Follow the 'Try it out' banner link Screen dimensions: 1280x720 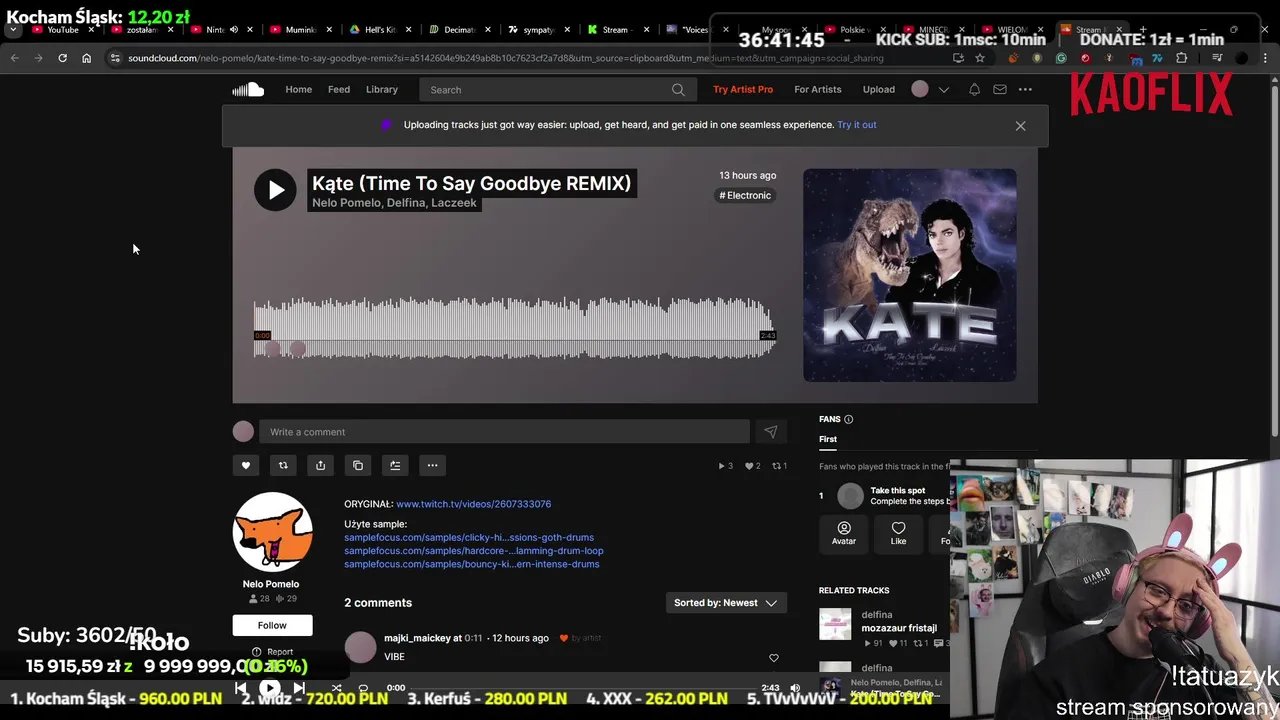(857, 125)
